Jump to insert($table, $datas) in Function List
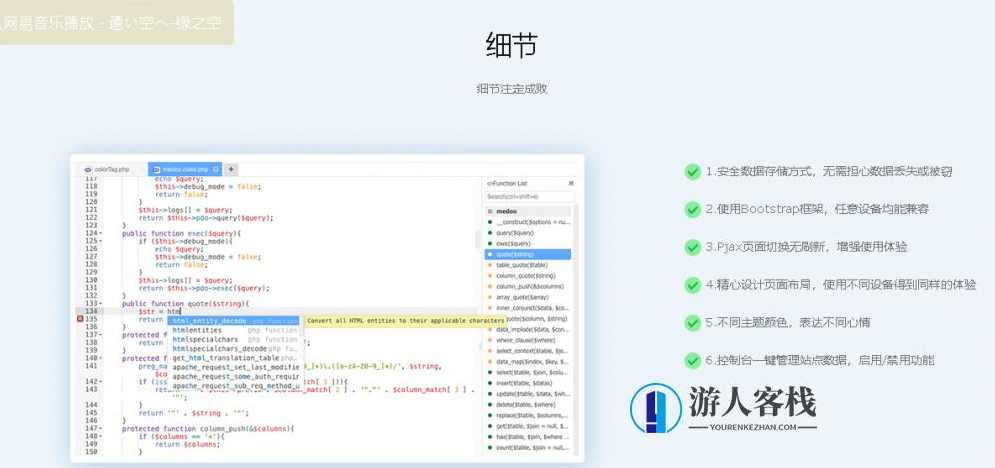Viewport: 995px width, 468px height. [x=528, y=383]
